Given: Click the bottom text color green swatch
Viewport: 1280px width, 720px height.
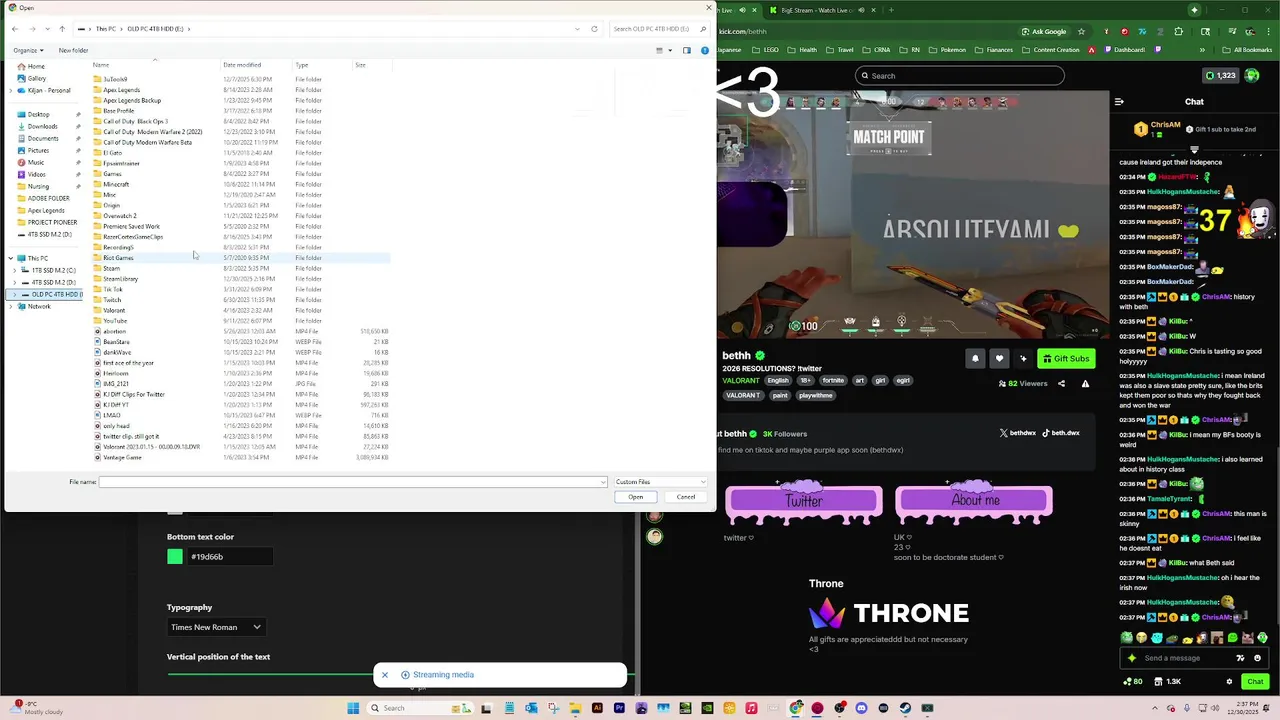Looking at the screenshot, I should [x=175, y=557].
